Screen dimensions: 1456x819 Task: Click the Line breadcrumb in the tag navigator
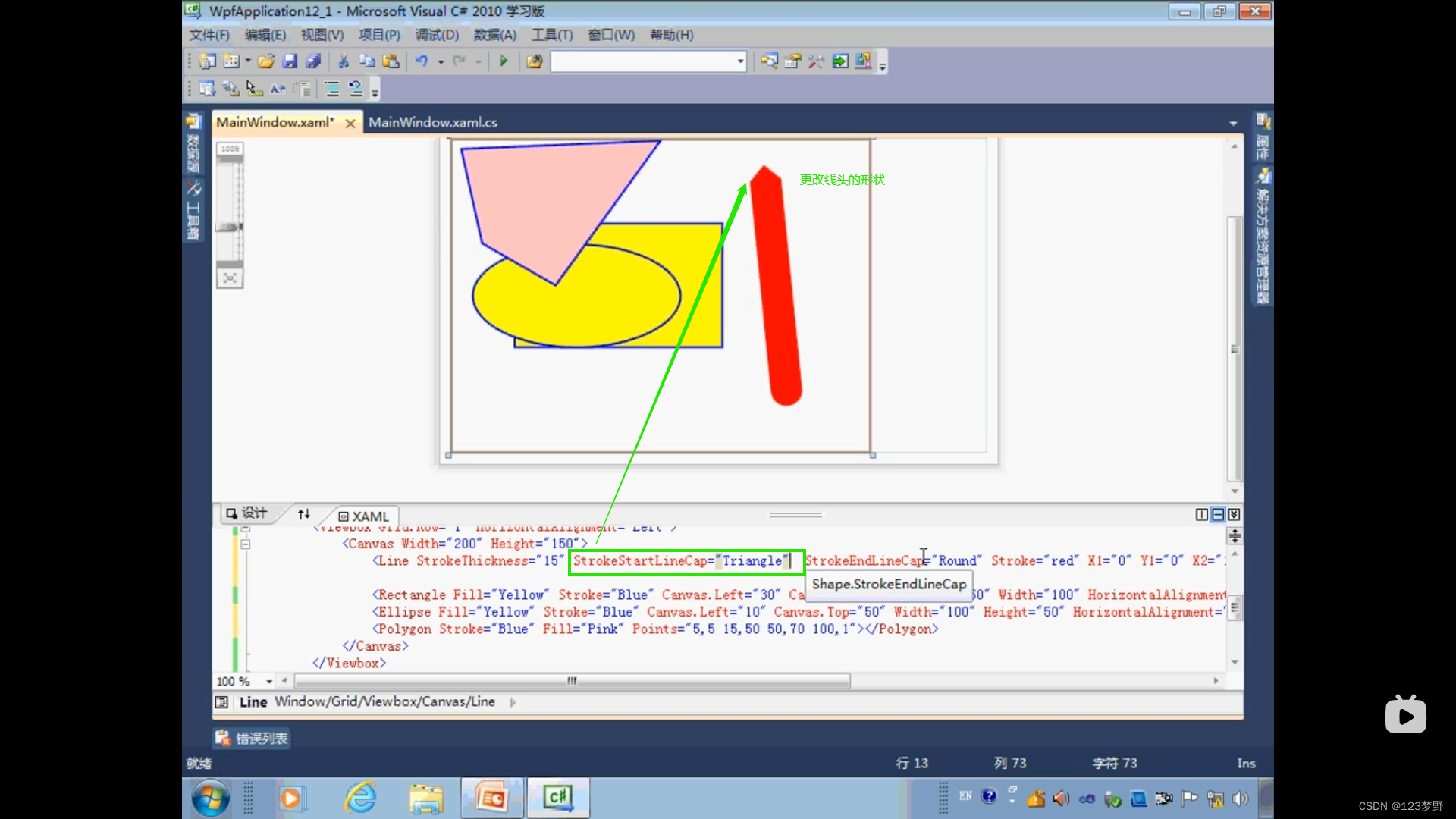point(253,702)
